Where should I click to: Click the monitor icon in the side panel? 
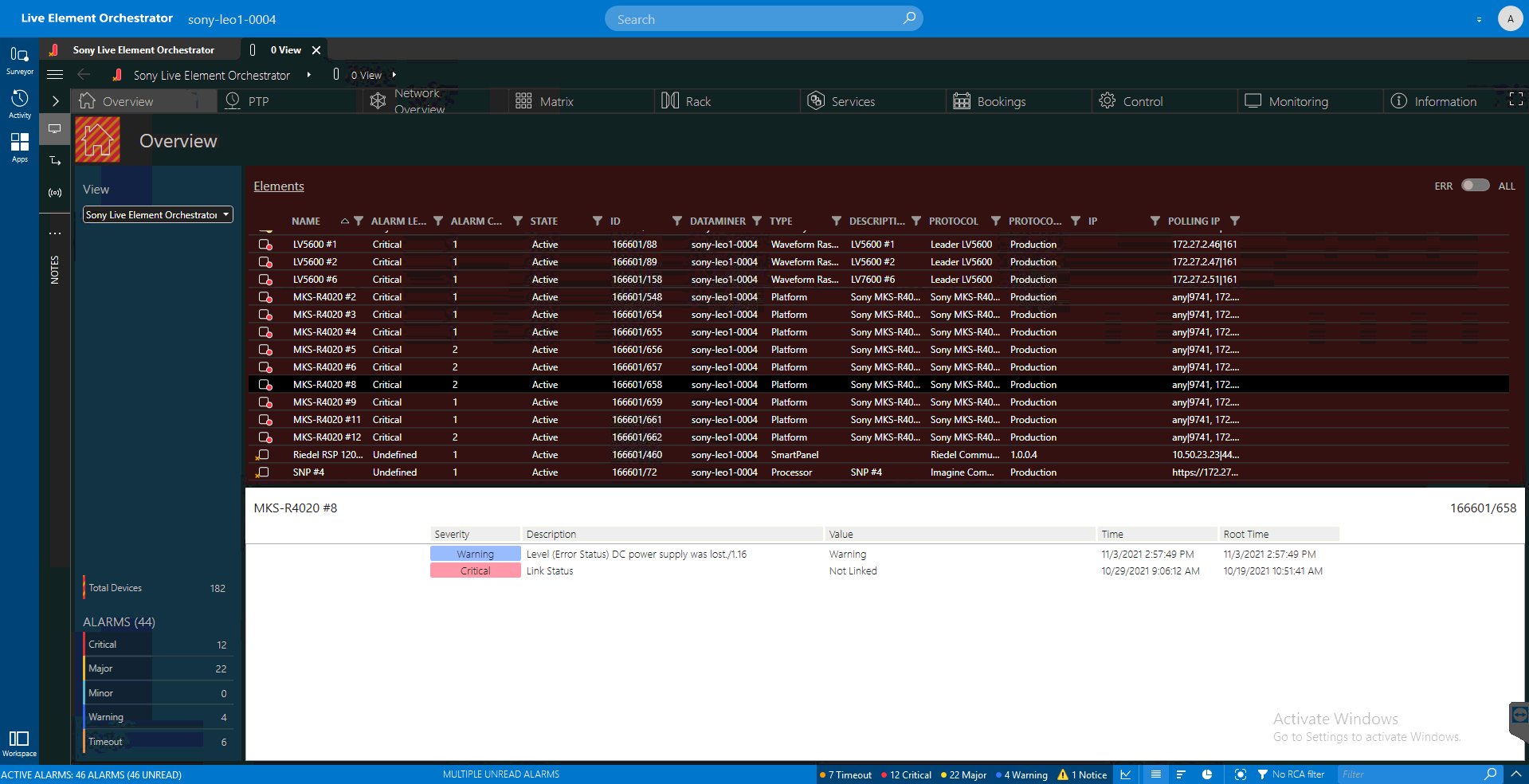pyautogui.click(x=55, y=128)
